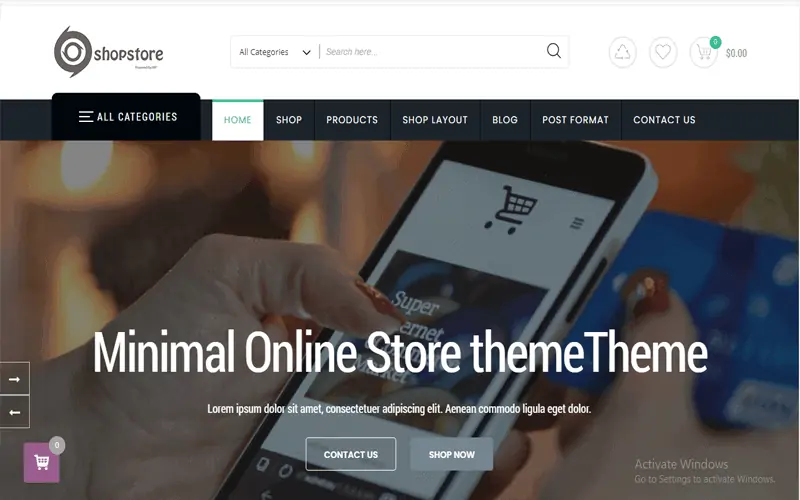Click into the Search here field
This screenshot has width=800, height=500.
433,52
